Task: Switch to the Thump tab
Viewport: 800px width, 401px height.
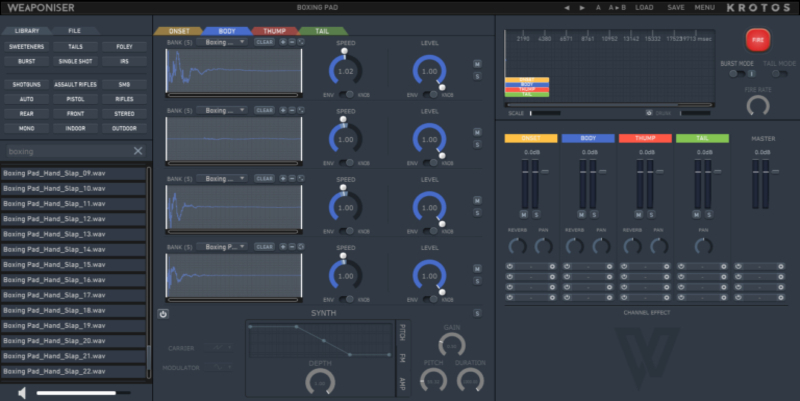Action: [x=274, y=31]
